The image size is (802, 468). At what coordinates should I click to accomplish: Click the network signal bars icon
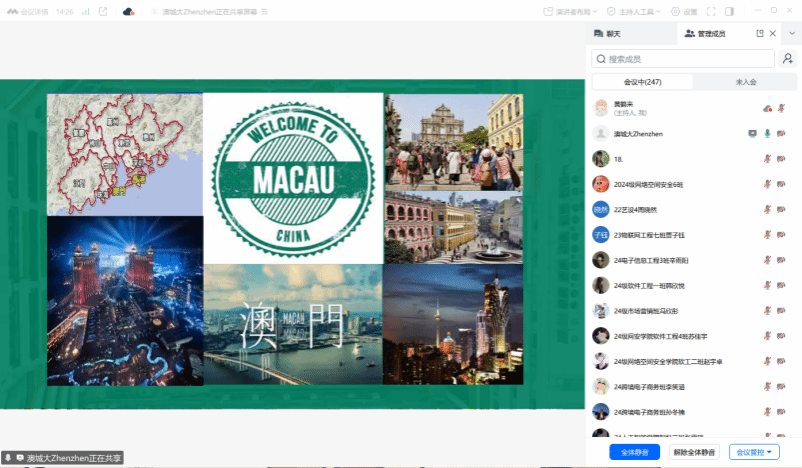[85, 11]
